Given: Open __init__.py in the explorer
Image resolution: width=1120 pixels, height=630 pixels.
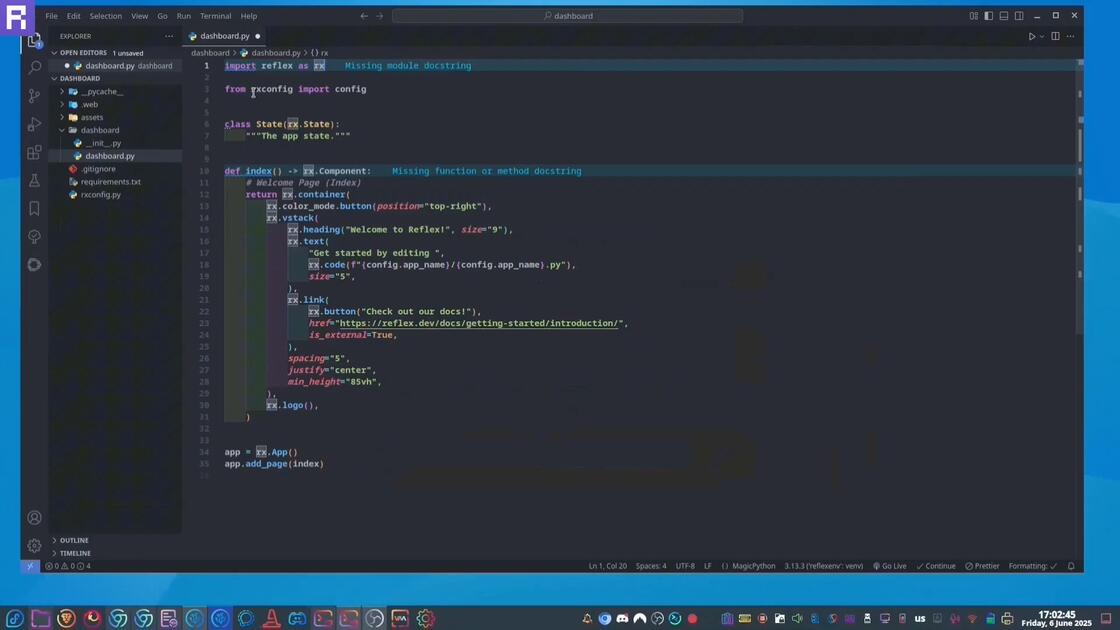Looking at the screenshot, I should pyautogui.click(x=104, y=143).
